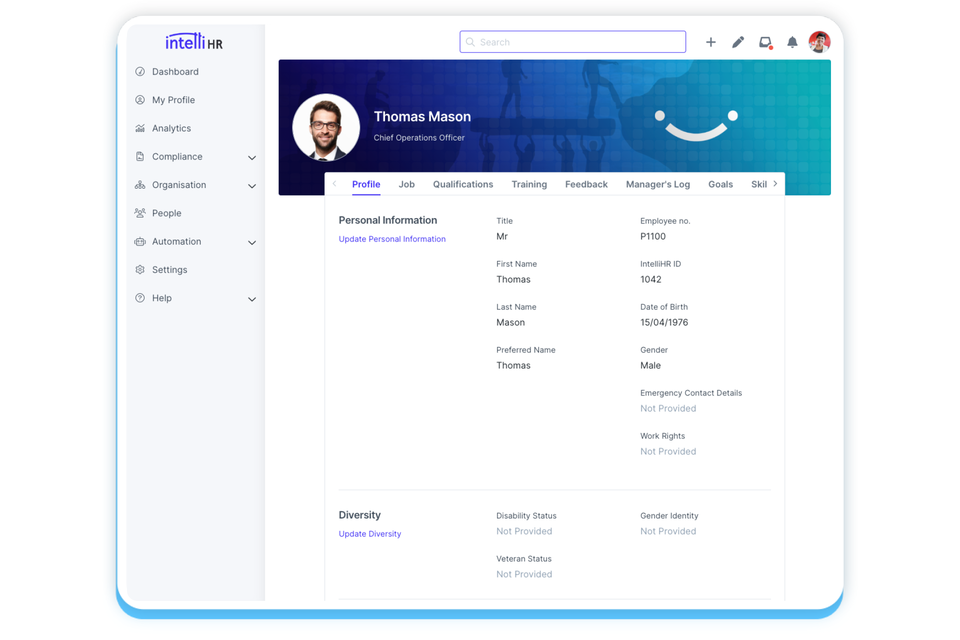Click Emergency Contact Details Not Provided
This screenshot has width=960, height=640.
tap(668, 408)
